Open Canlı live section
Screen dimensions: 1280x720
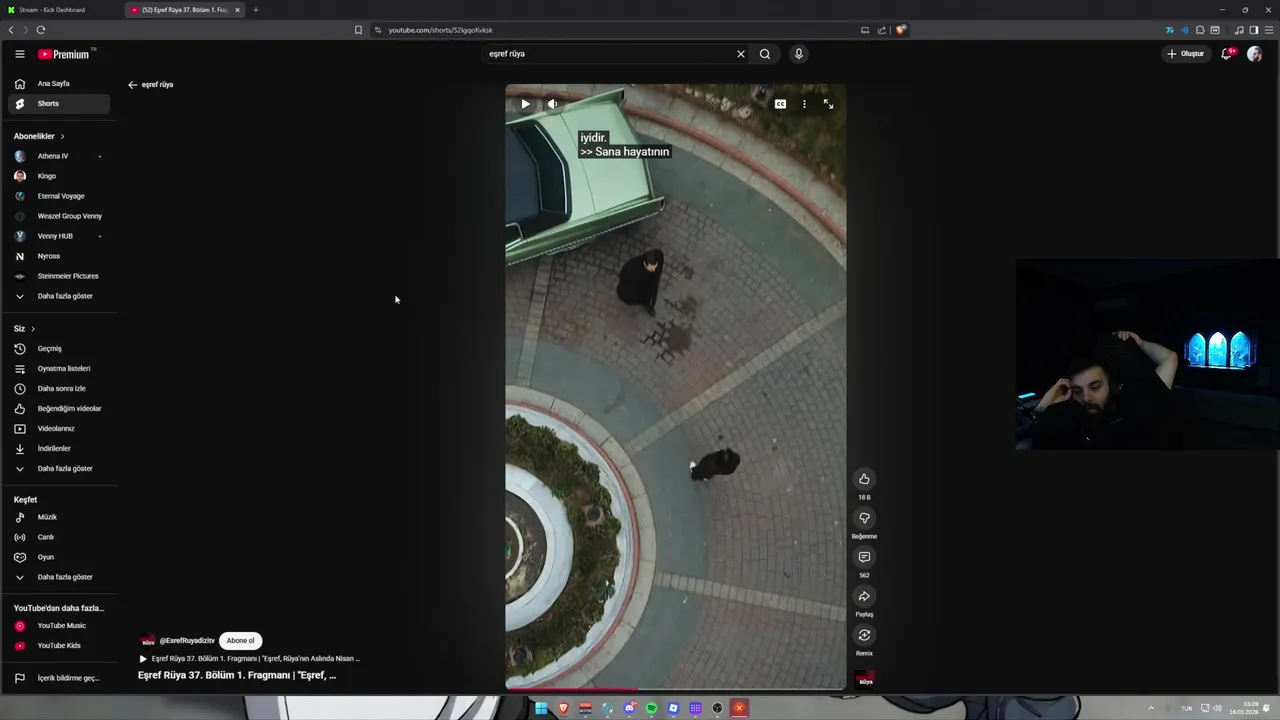(60, 537)
